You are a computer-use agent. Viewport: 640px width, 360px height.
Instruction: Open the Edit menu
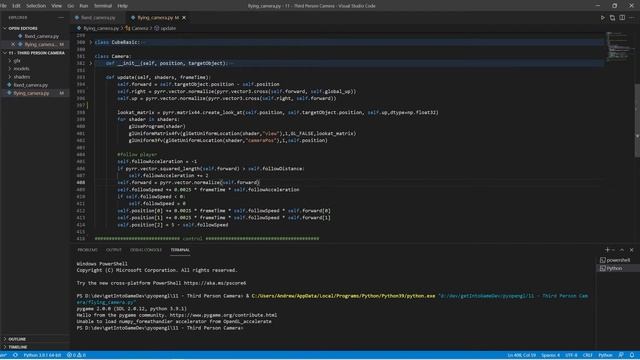(16, 6)
